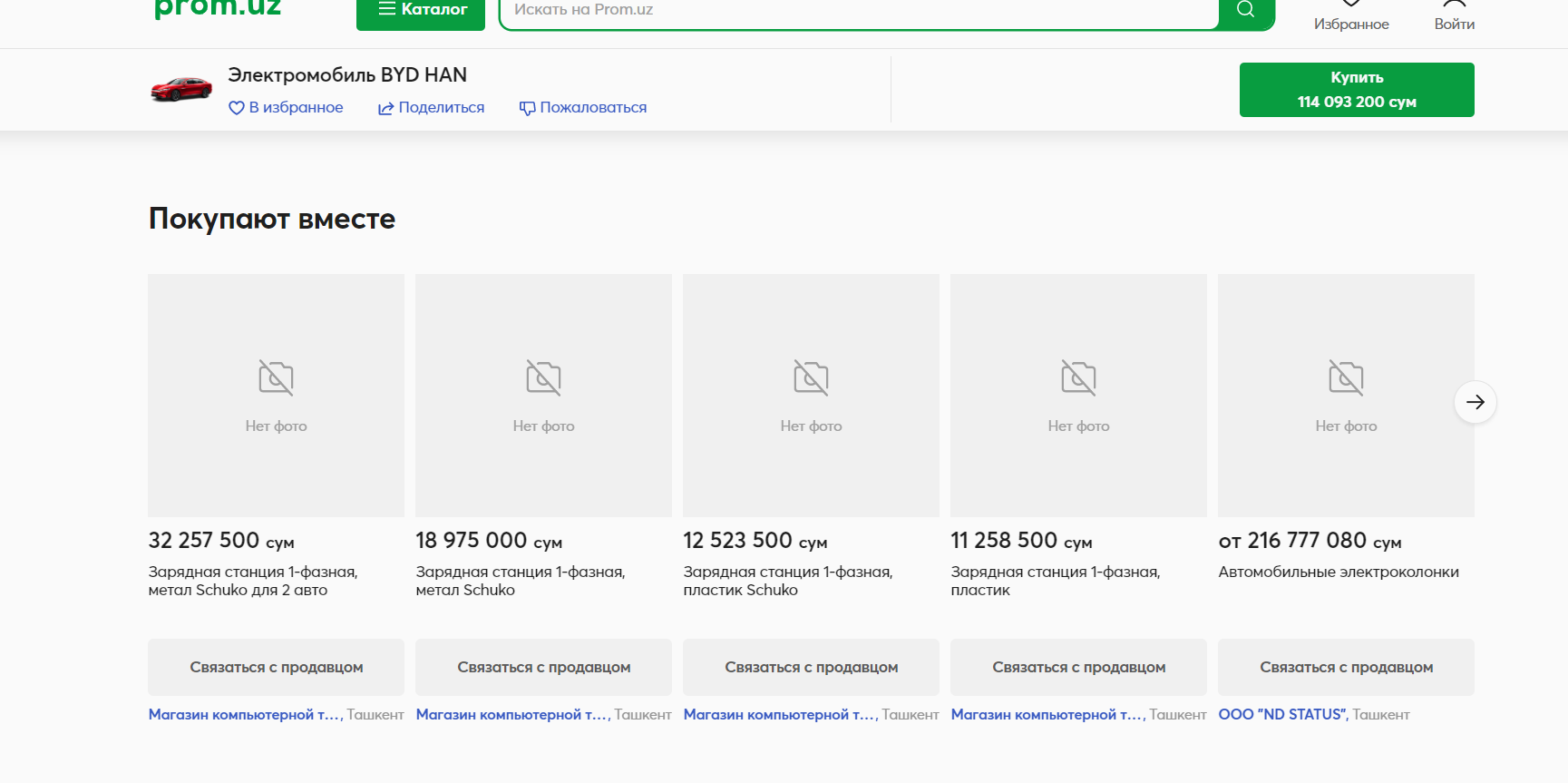Click the complaint thumbs-down icon
The width and height of the screenshot is (1568, 783).
click(x=527, y=108)
